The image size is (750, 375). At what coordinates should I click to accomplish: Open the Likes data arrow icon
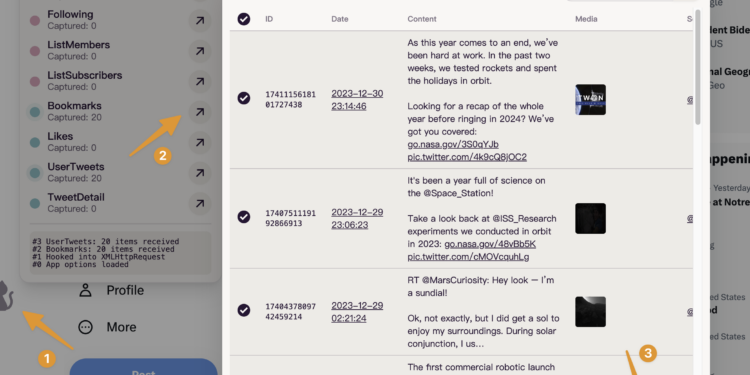(x=200, y=143)
